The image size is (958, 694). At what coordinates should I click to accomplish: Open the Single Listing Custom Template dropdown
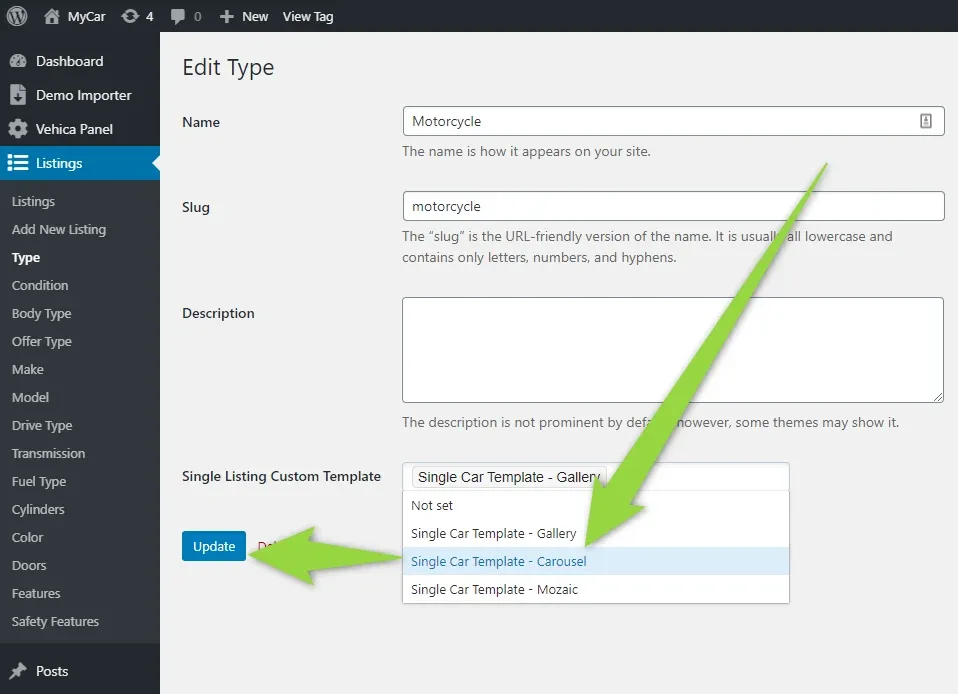(596, 477)
